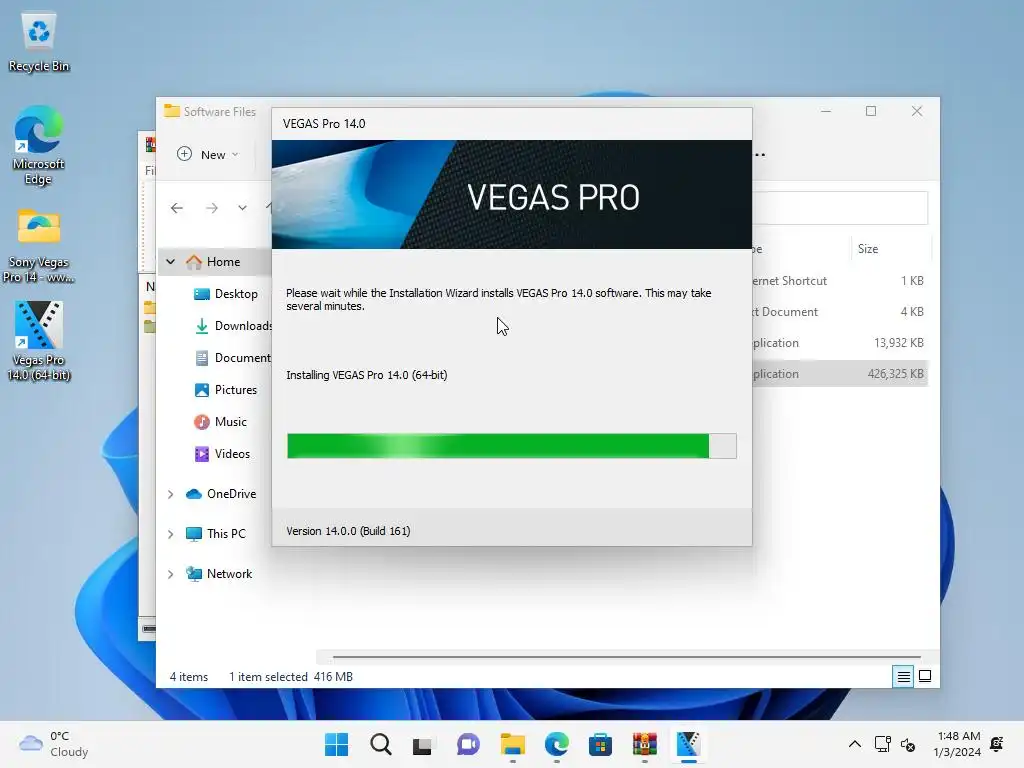Select Downloads in the navigation pane
This screenshot has height=768, width=1024.
click(x=233, y=326)
